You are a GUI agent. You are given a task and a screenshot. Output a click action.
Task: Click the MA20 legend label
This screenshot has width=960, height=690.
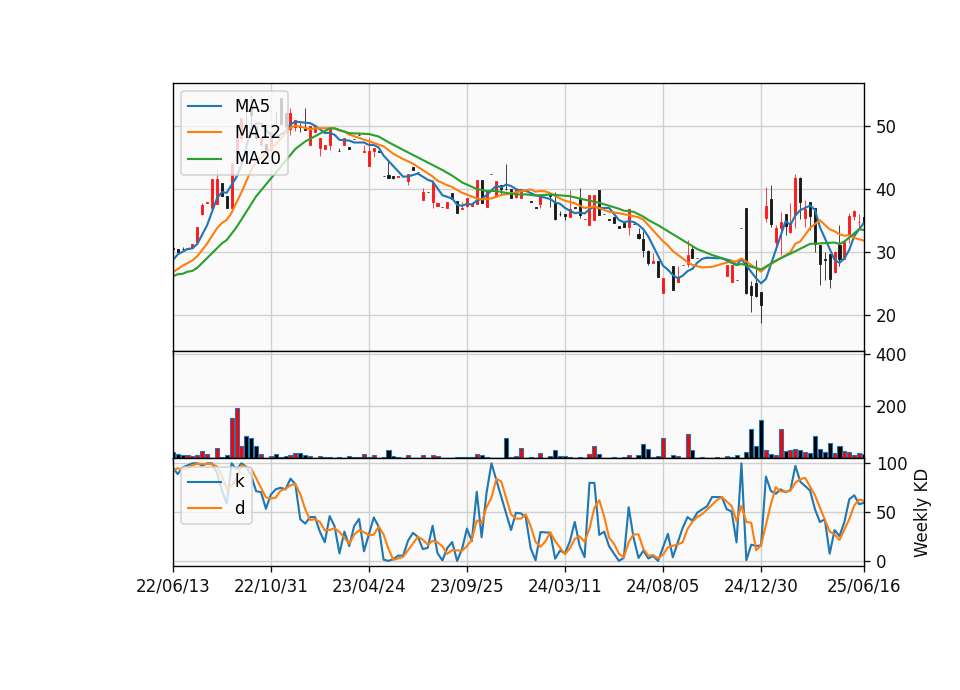point(257,158)
